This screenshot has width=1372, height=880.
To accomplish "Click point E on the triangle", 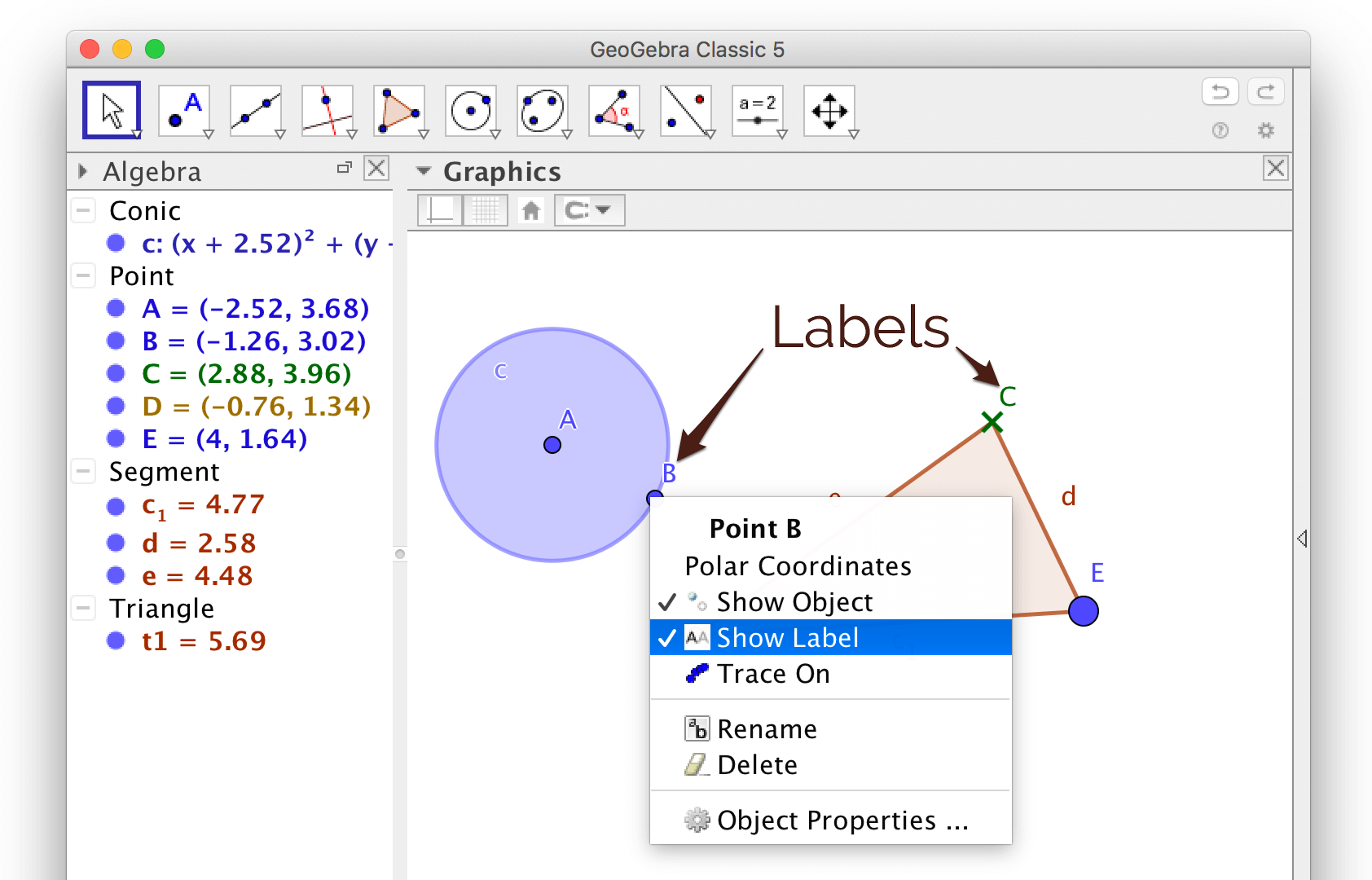I will (1083, 611).
